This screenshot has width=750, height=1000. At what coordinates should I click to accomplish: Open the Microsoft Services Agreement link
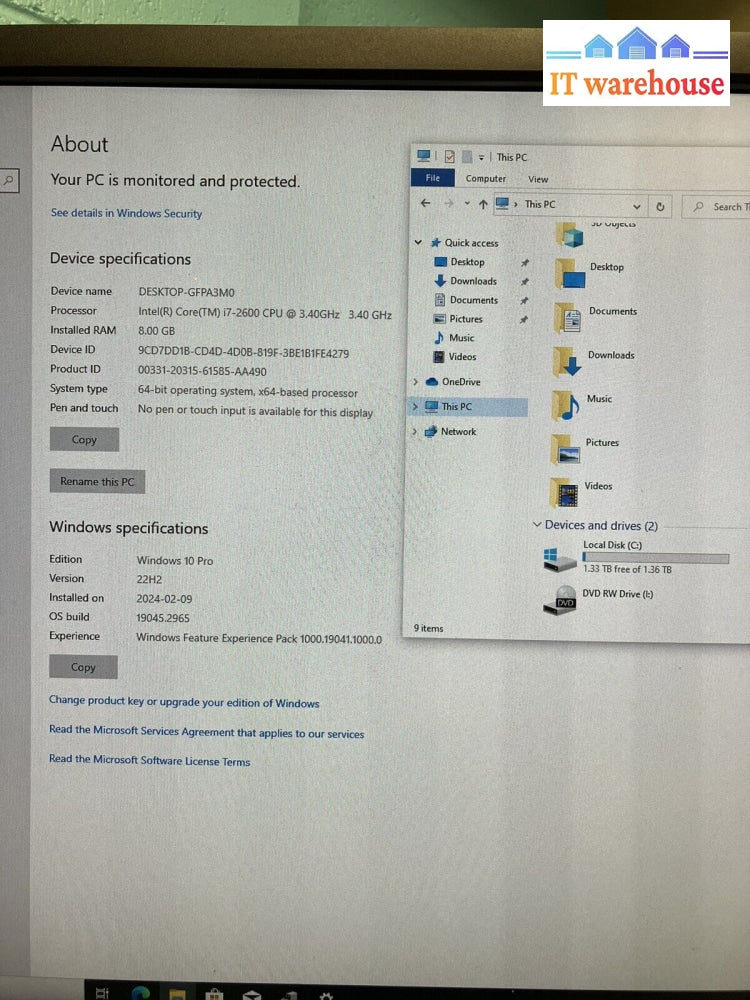click(x=206, y=732)
